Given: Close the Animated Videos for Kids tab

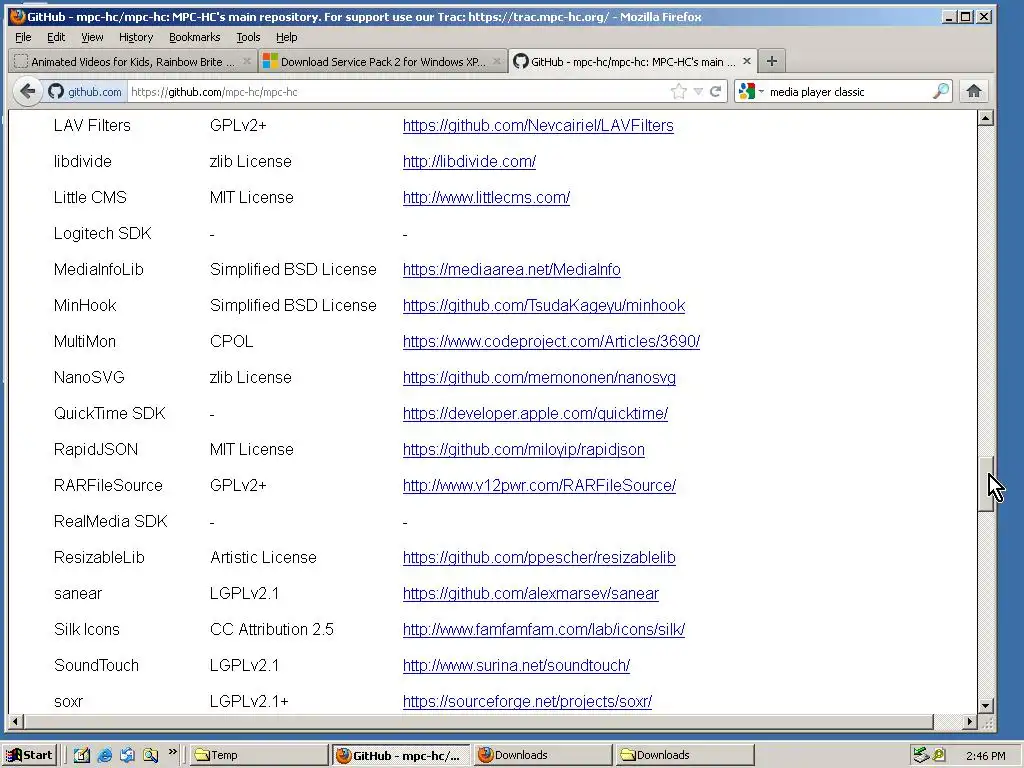Looking at the screenshot, I should click(246, 61).
